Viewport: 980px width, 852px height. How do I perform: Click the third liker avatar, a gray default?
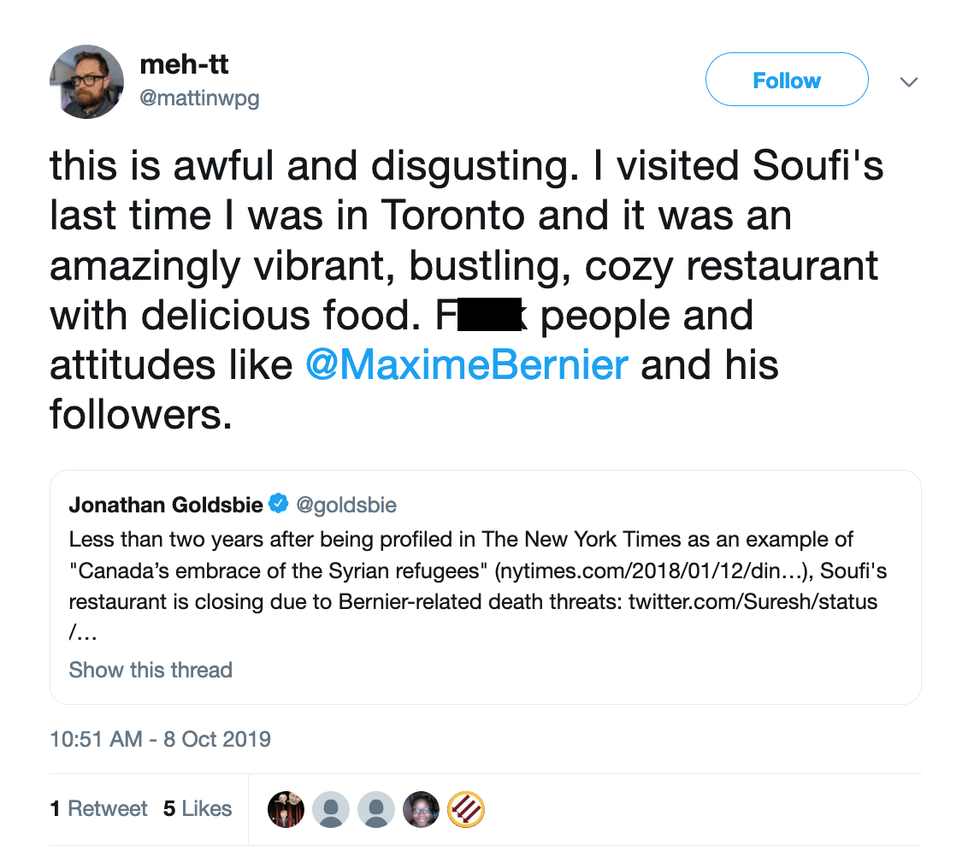(376, 809)
